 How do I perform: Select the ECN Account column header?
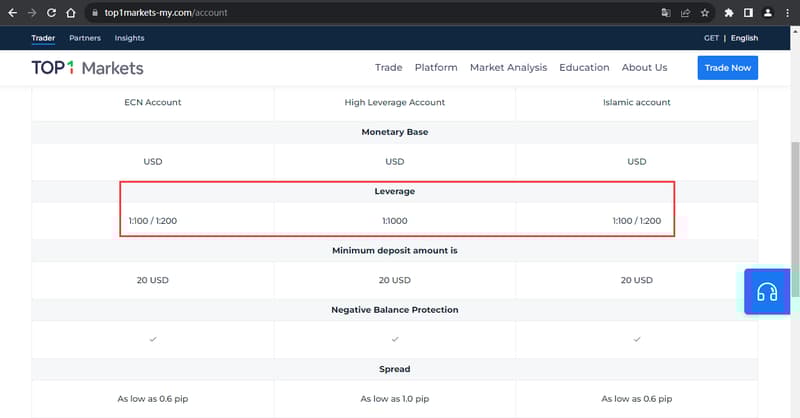click(153, 102)
